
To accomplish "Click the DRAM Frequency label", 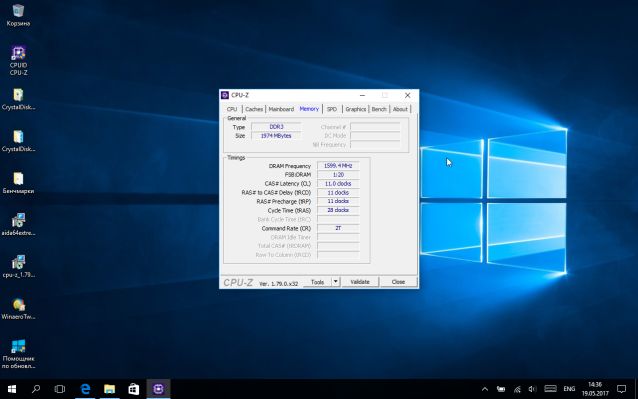I will (290, 166).
